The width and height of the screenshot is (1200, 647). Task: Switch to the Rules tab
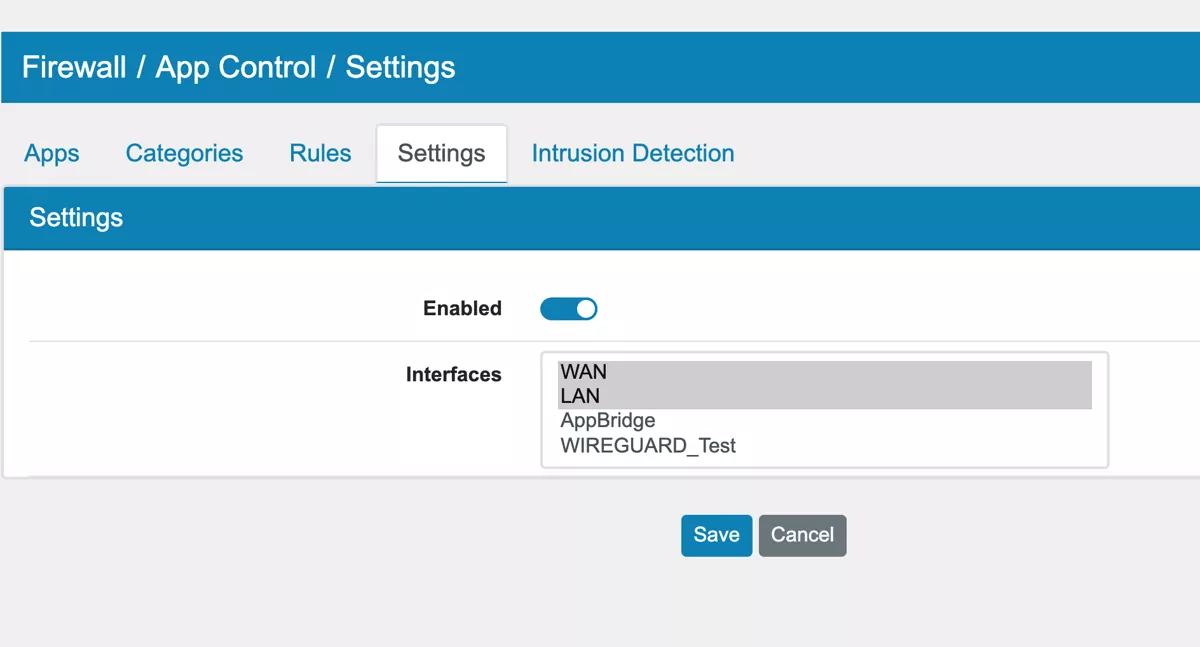pos(320,153)
